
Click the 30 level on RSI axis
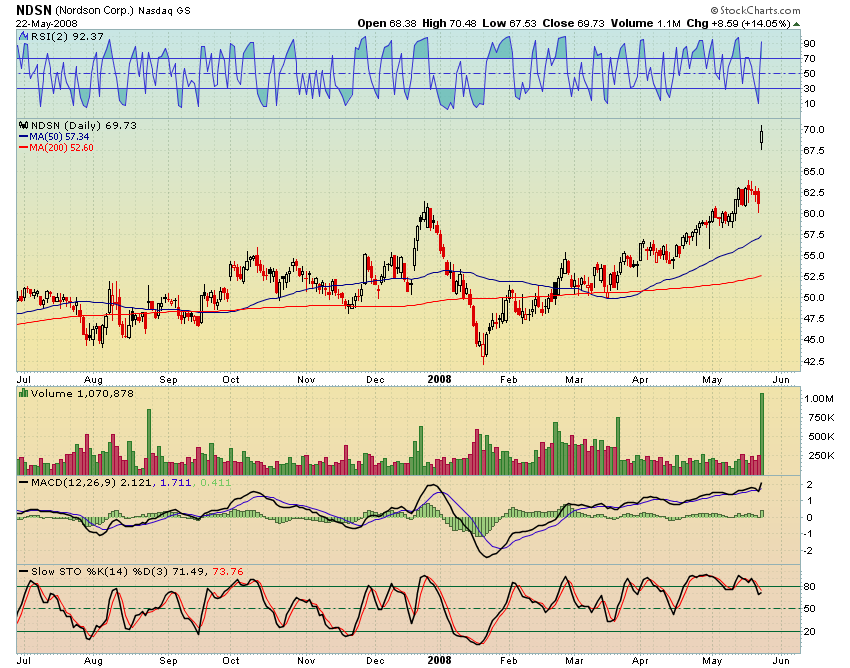pyautogui.click(x=809, y=88)
